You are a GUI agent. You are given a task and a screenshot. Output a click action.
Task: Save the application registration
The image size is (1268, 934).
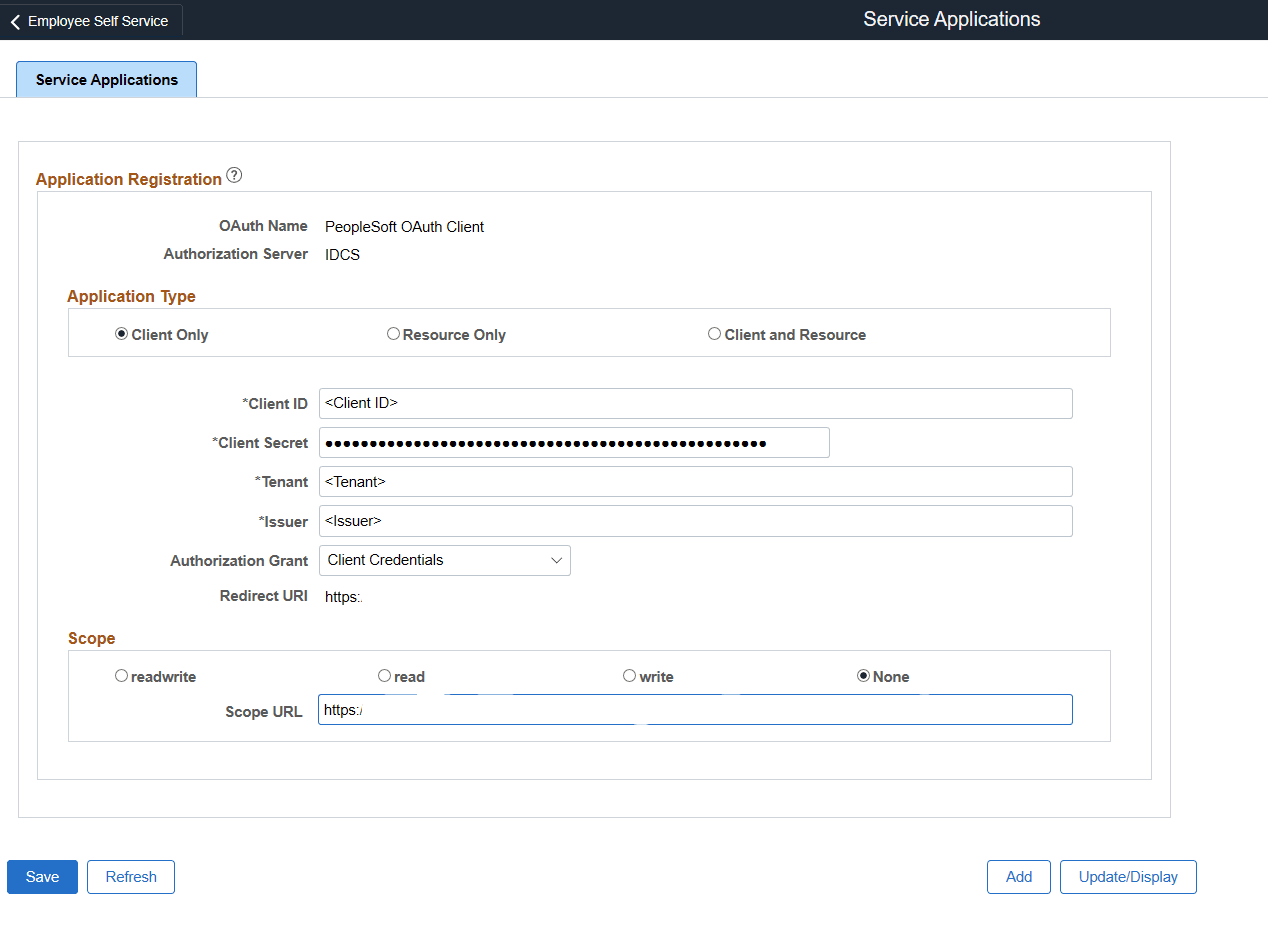coord(41,876)
